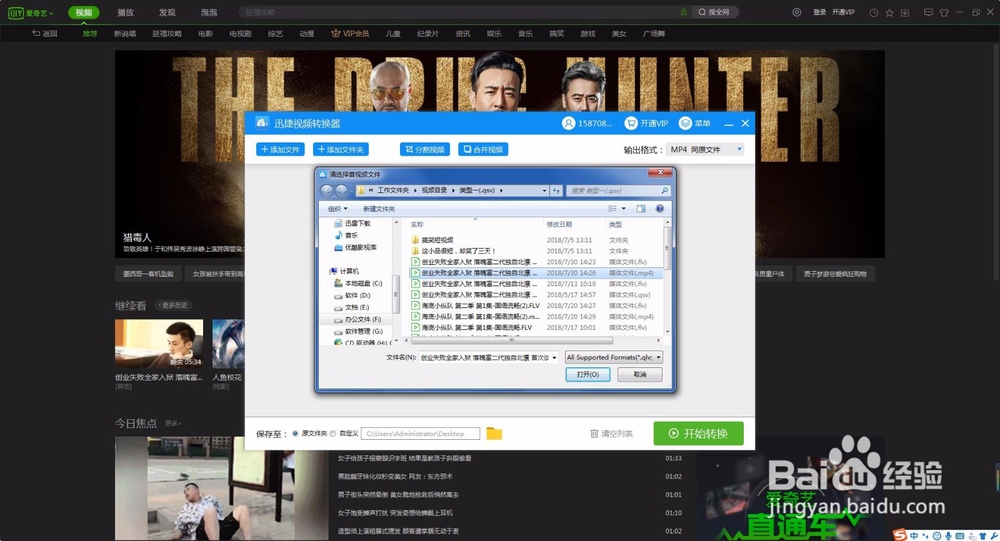Open the 输出格式 MP4 dropdown
The image size is (1000, 541).
705,149
